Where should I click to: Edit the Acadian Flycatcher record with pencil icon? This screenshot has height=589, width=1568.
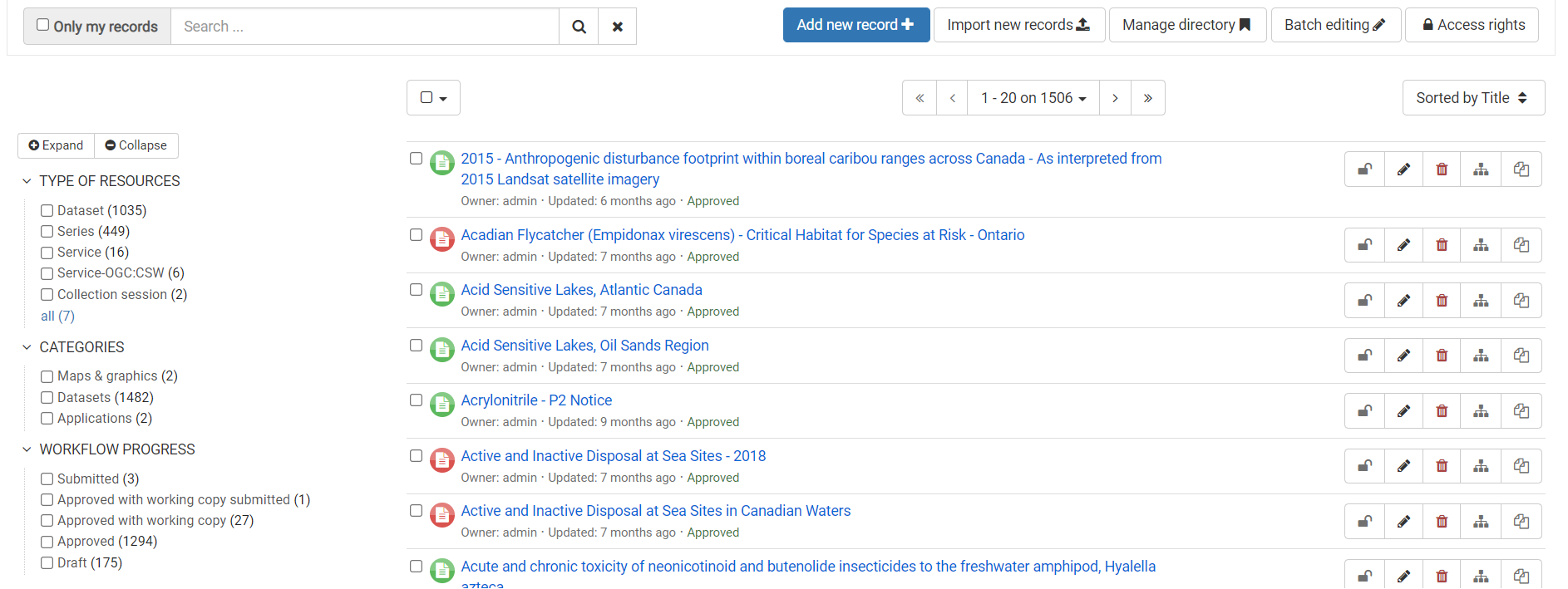[1403, 245]
